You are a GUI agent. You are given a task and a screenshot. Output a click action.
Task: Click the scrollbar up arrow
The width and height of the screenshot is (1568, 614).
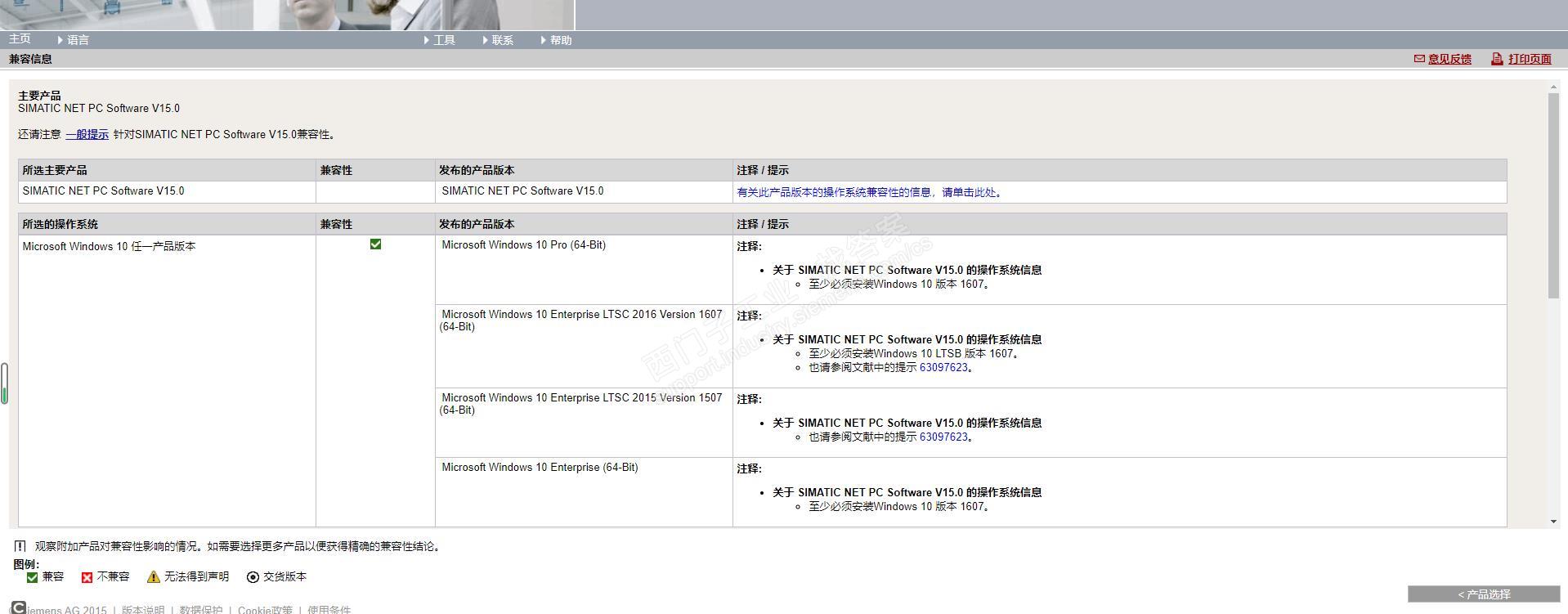pos(1553,87)
